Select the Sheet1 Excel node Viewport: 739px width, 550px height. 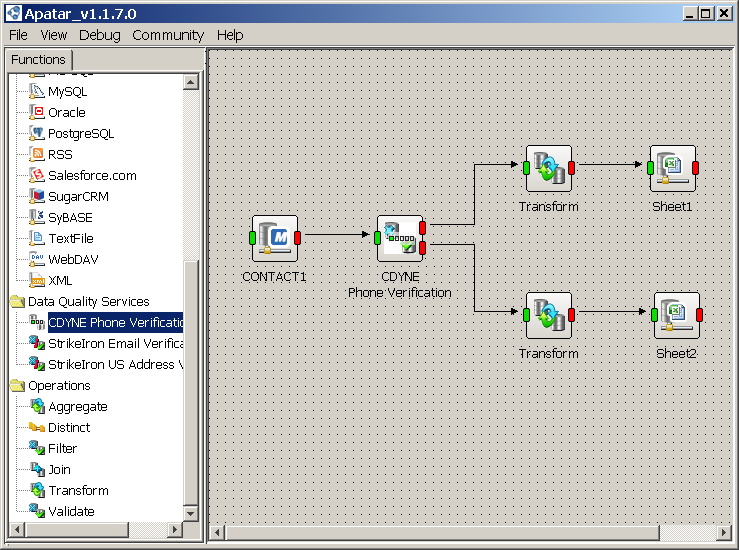tap(673, 168)
